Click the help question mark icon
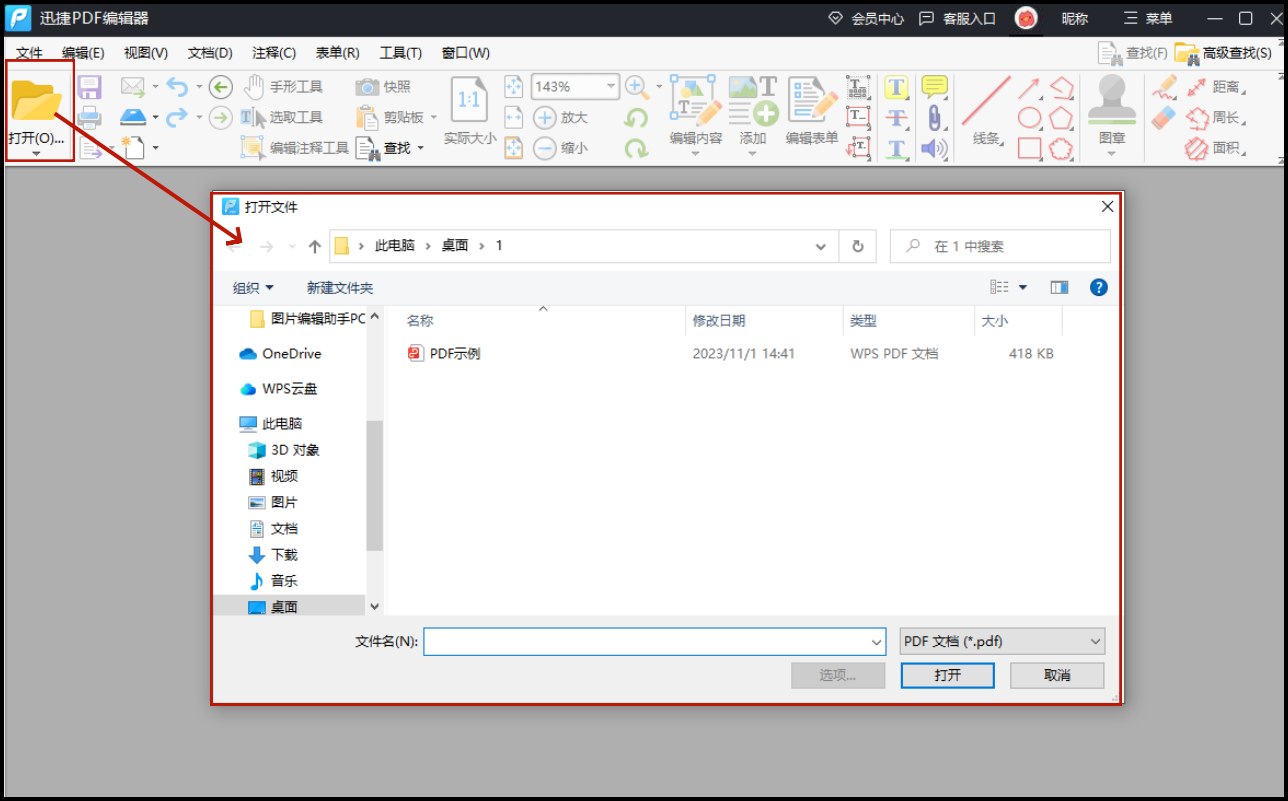 [1098, 288]
